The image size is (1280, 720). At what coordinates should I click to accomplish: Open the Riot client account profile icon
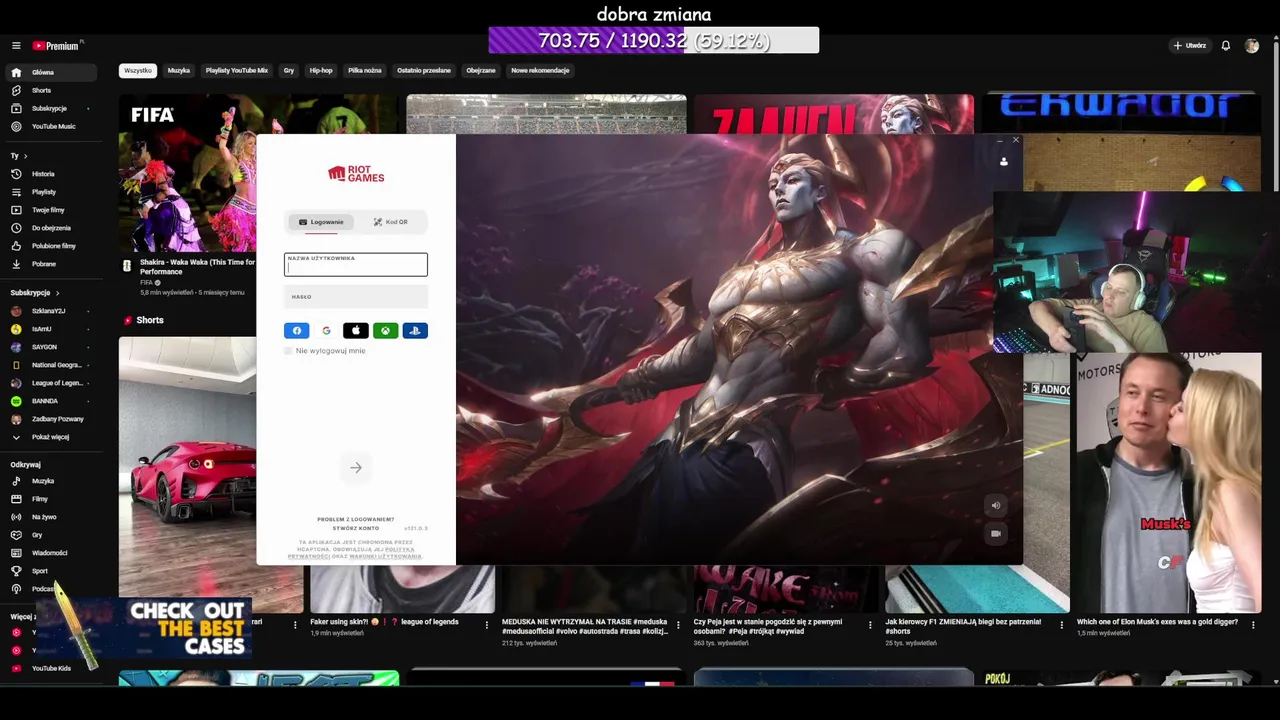coord(1003,161)
